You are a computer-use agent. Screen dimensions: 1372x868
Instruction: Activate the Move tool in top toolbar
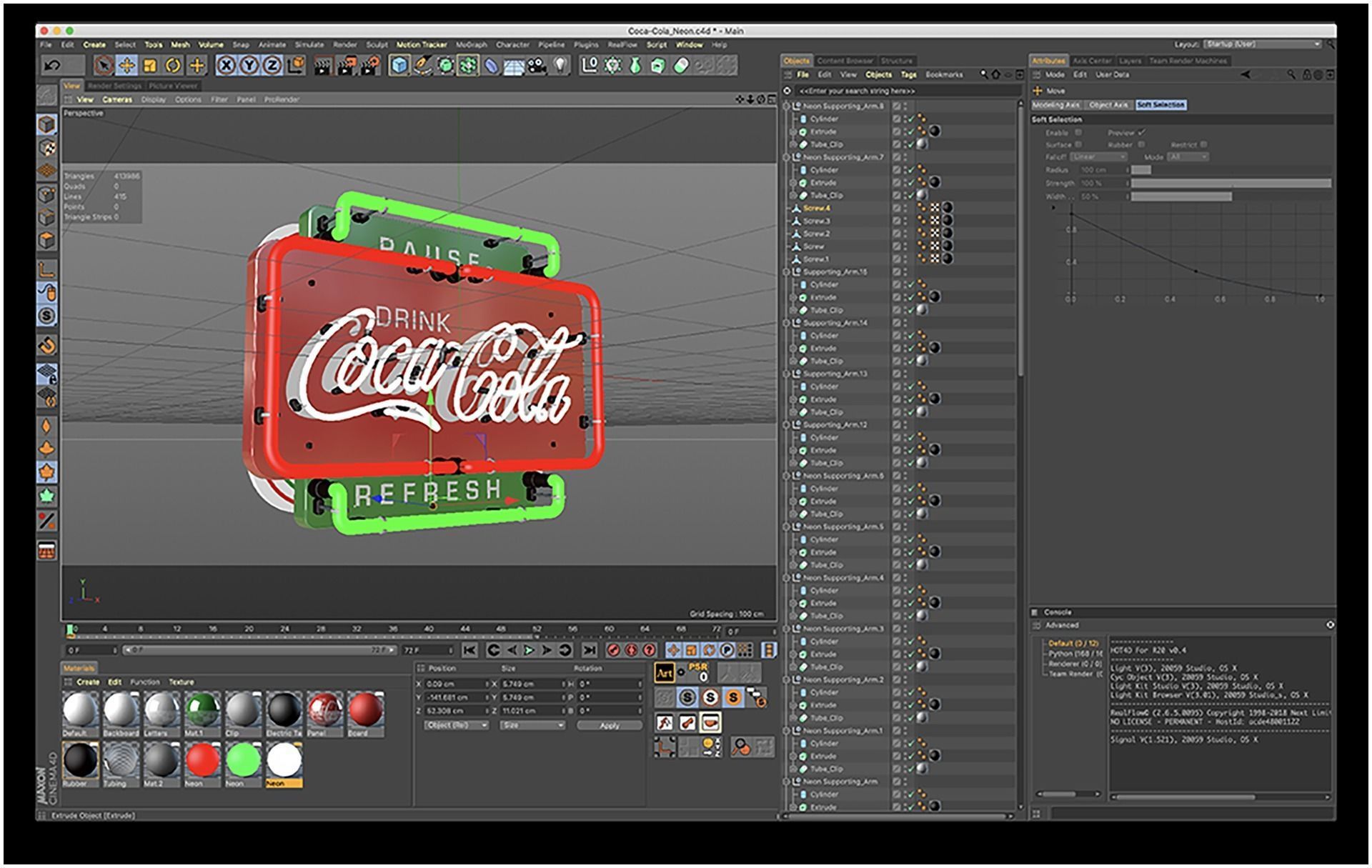click(x=126, y=66)
